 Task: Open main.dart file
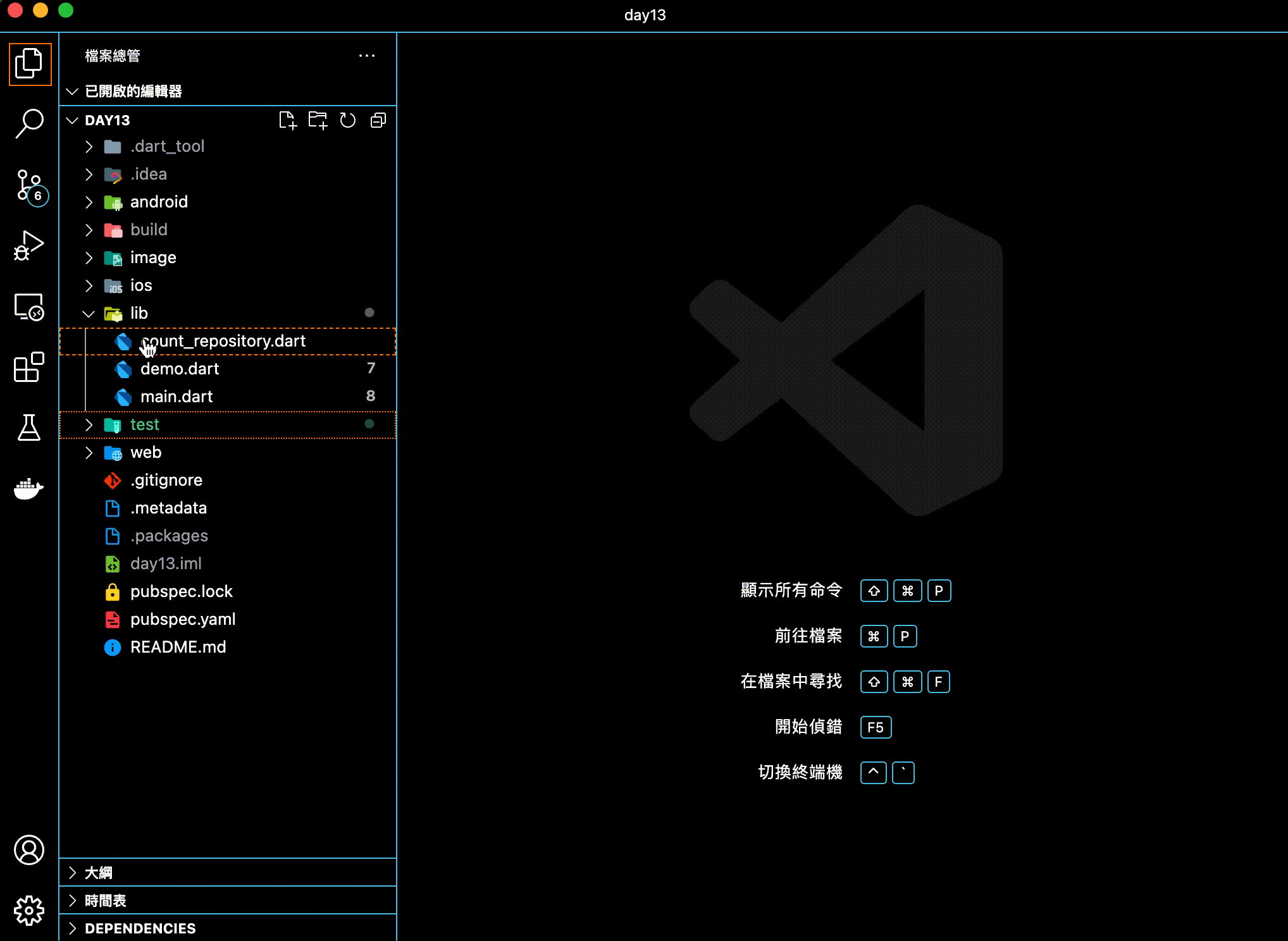pos(176,397)
